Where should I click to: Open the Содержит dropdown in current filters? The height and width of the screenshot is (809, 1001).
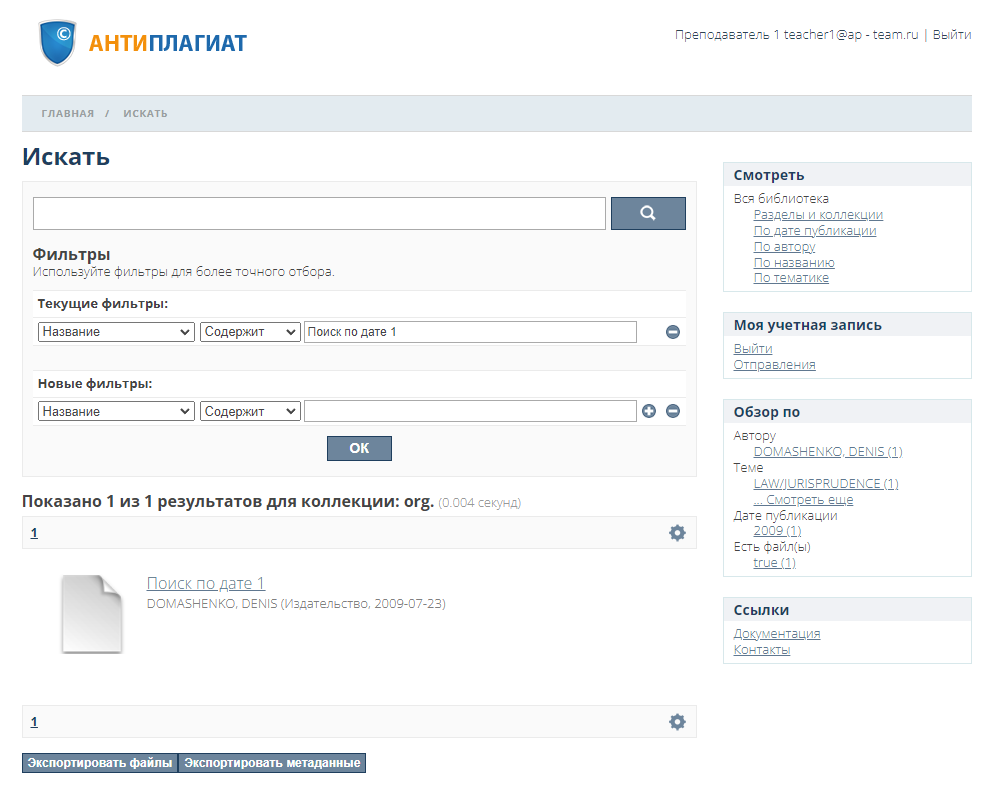[249, 331]
